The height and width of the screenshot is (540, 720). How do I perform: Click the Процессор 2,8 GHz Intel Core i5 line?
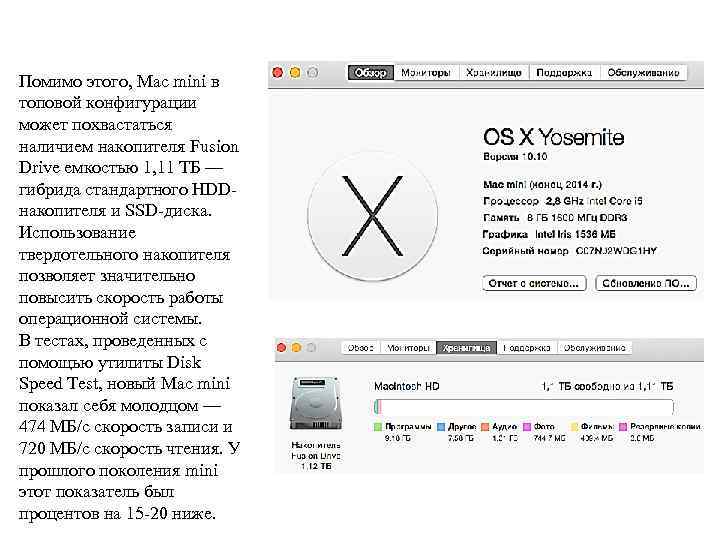[x=563, y=201]
